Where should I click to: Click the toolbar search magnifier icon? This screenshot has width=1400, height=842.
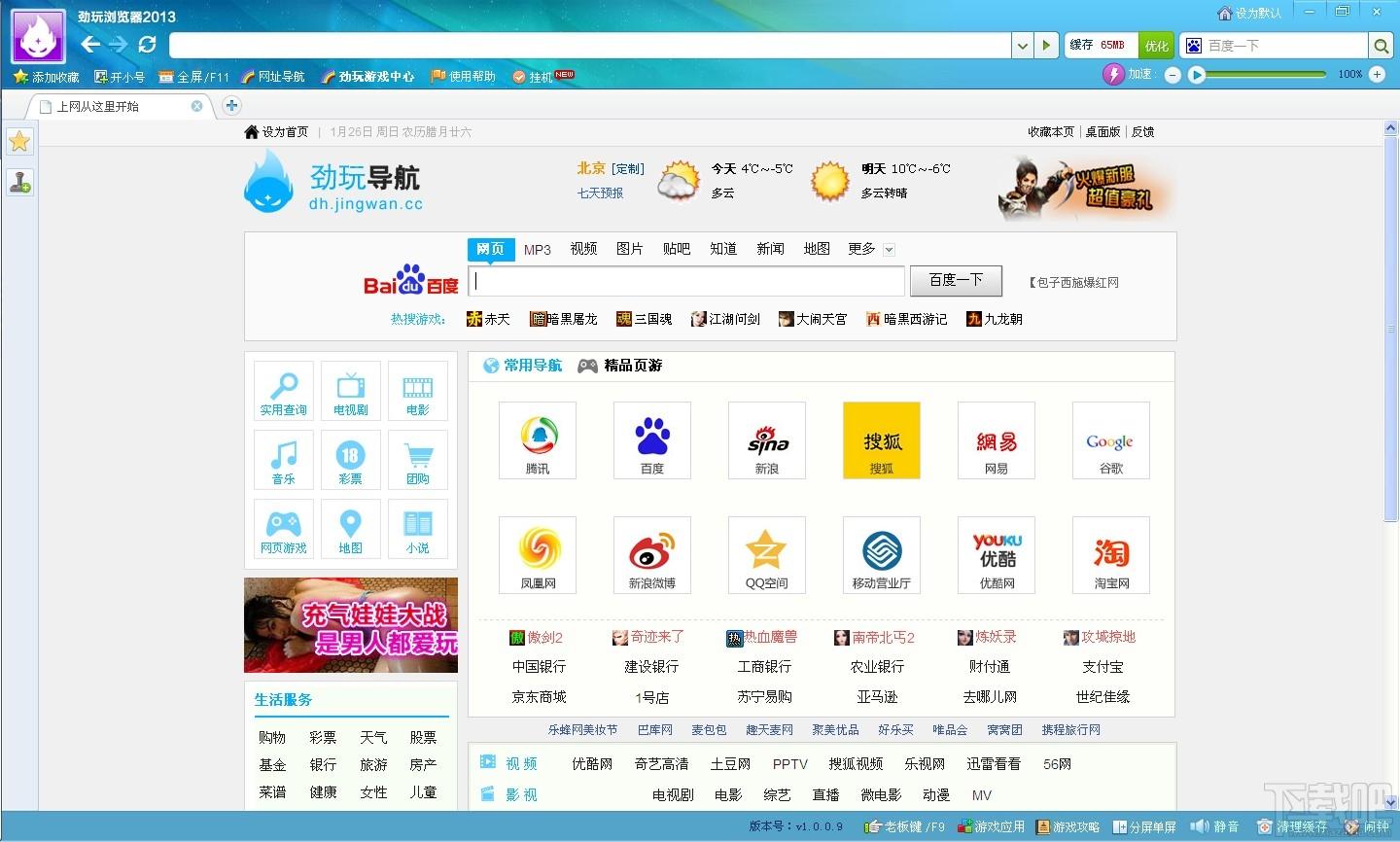pos(1380,46)
